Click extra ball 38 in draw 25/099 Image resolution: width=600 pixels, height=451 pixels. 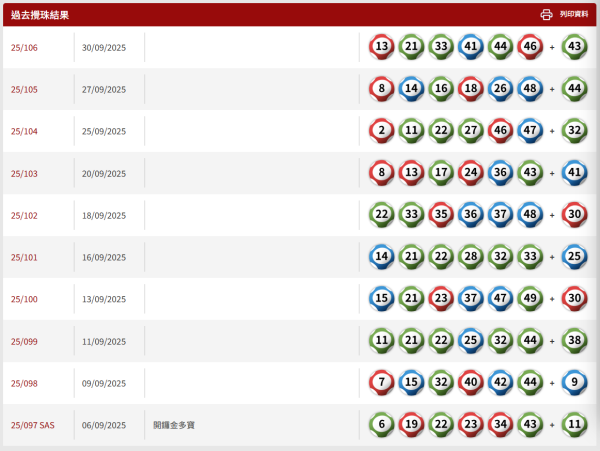pyautogui.click(x=574, y=341)
